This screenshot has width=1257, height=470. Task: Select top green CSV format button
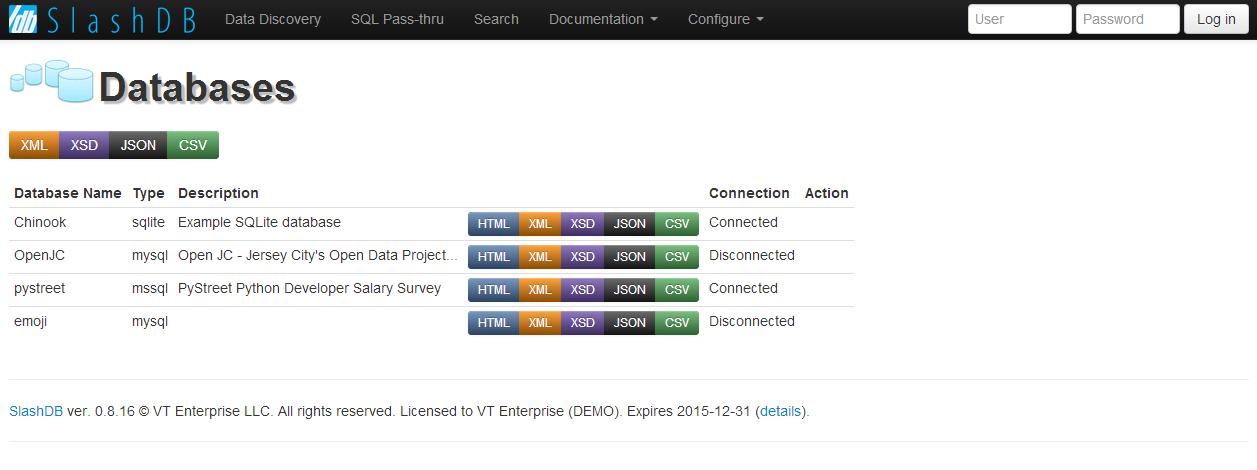point(193,145)
